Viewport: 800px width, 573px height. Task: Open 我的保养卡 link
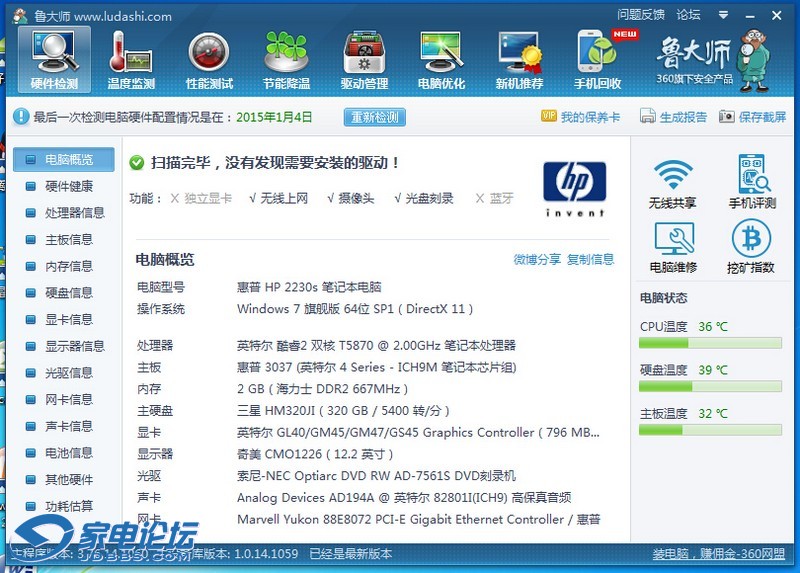coord(590,117)
